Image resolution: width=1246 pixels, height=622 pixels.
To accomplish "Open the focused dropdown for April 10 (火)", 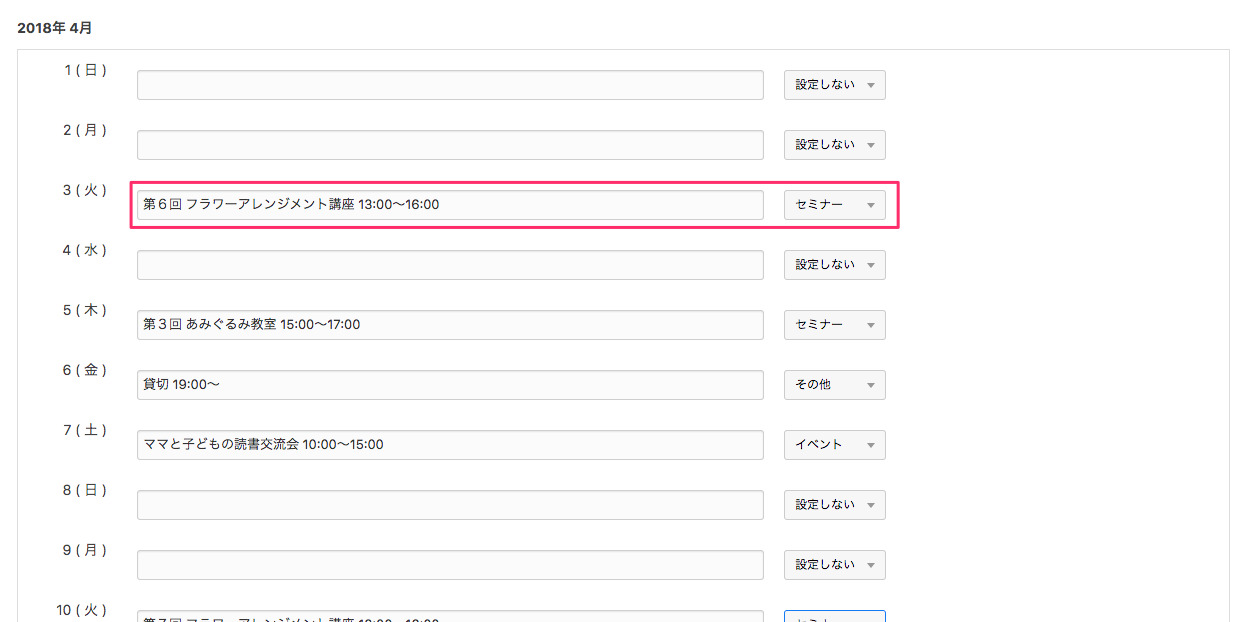I will (834, 616).
